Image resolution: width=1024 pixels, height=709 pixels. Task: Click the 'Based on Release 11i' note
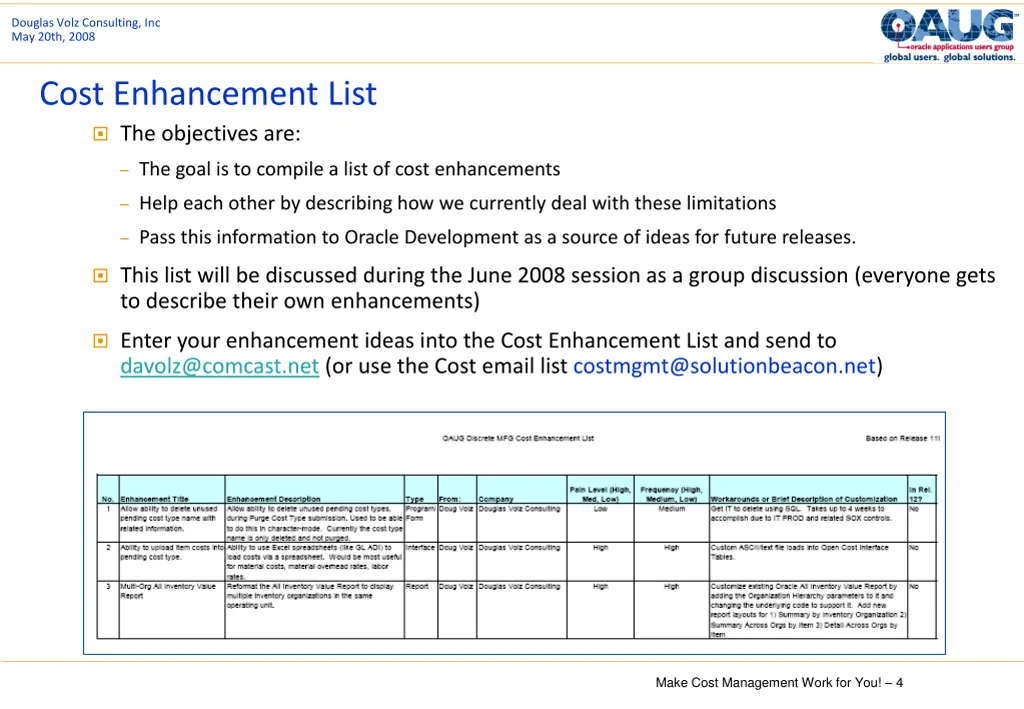pos(903,438)
